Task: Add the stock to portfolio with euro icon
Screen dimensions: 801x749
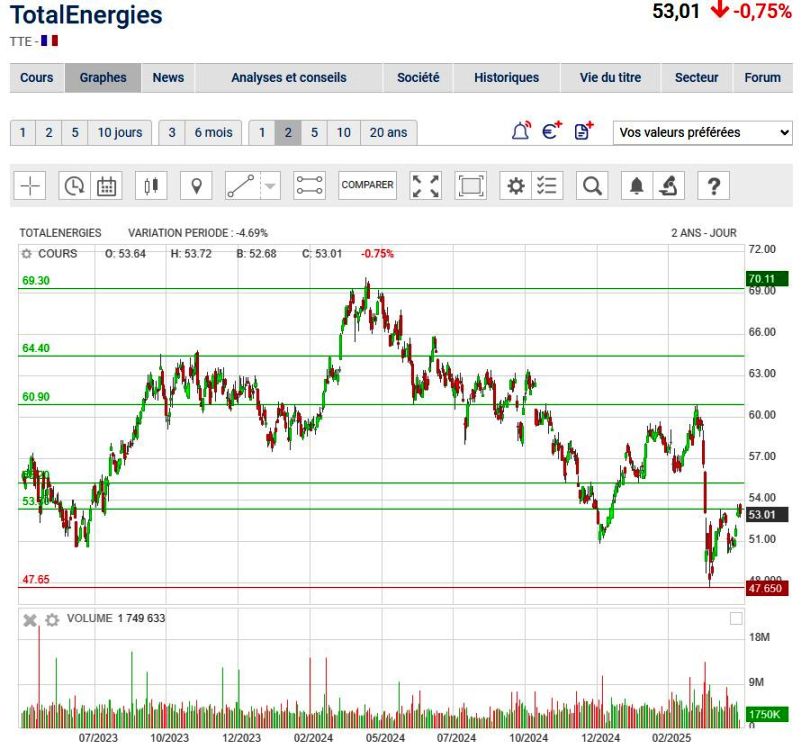Action: (x=552, y=131)
